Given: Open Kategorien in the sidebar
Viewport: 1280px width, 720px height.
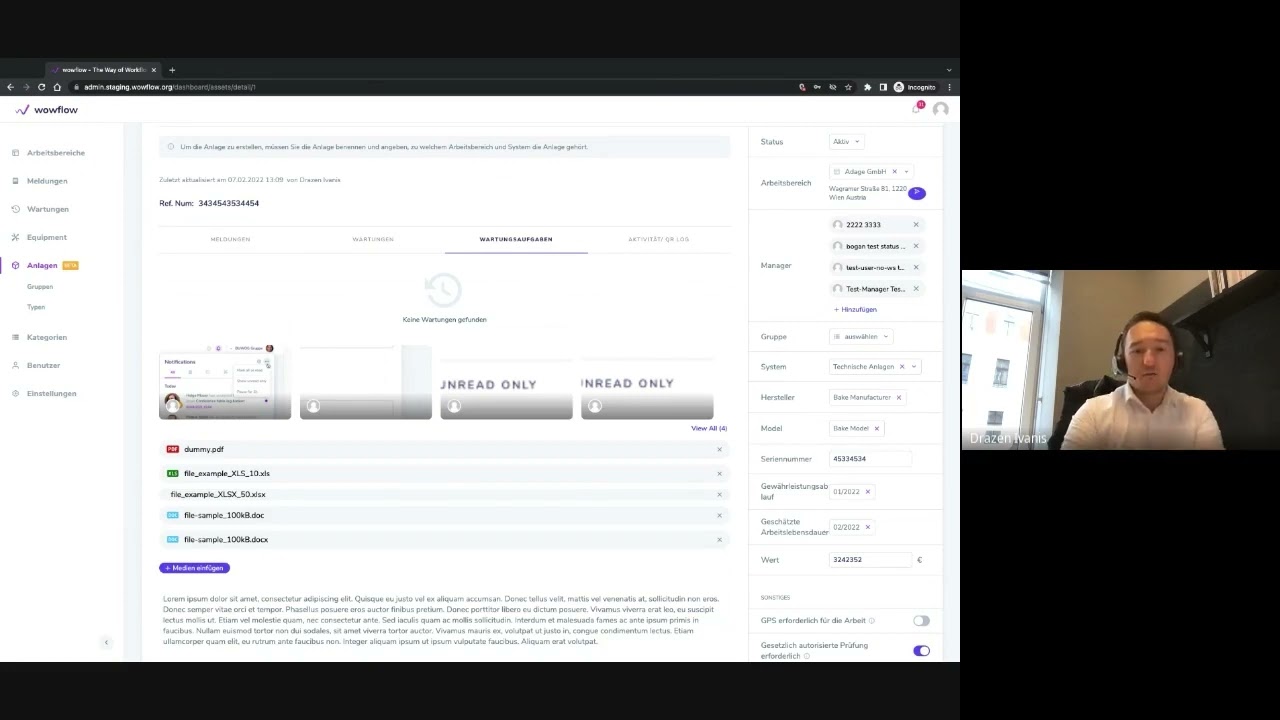Looking at the screenshot, I should coord(47,337).
